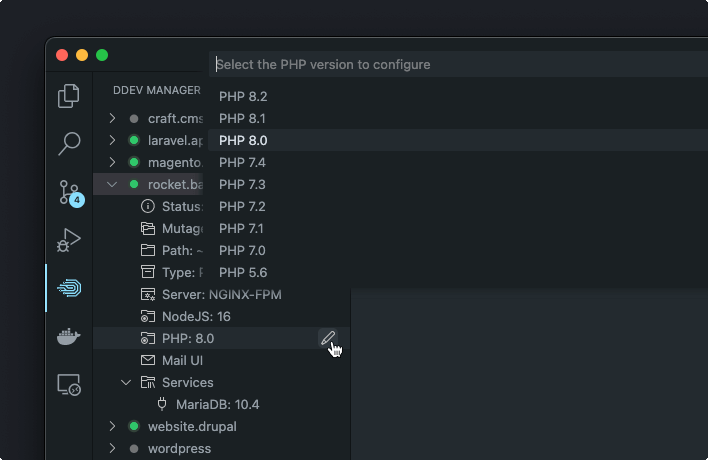708x460 pixels.
Task: Open the Run and Debug view
Action: pyautogui.click(x=69, y=240)
